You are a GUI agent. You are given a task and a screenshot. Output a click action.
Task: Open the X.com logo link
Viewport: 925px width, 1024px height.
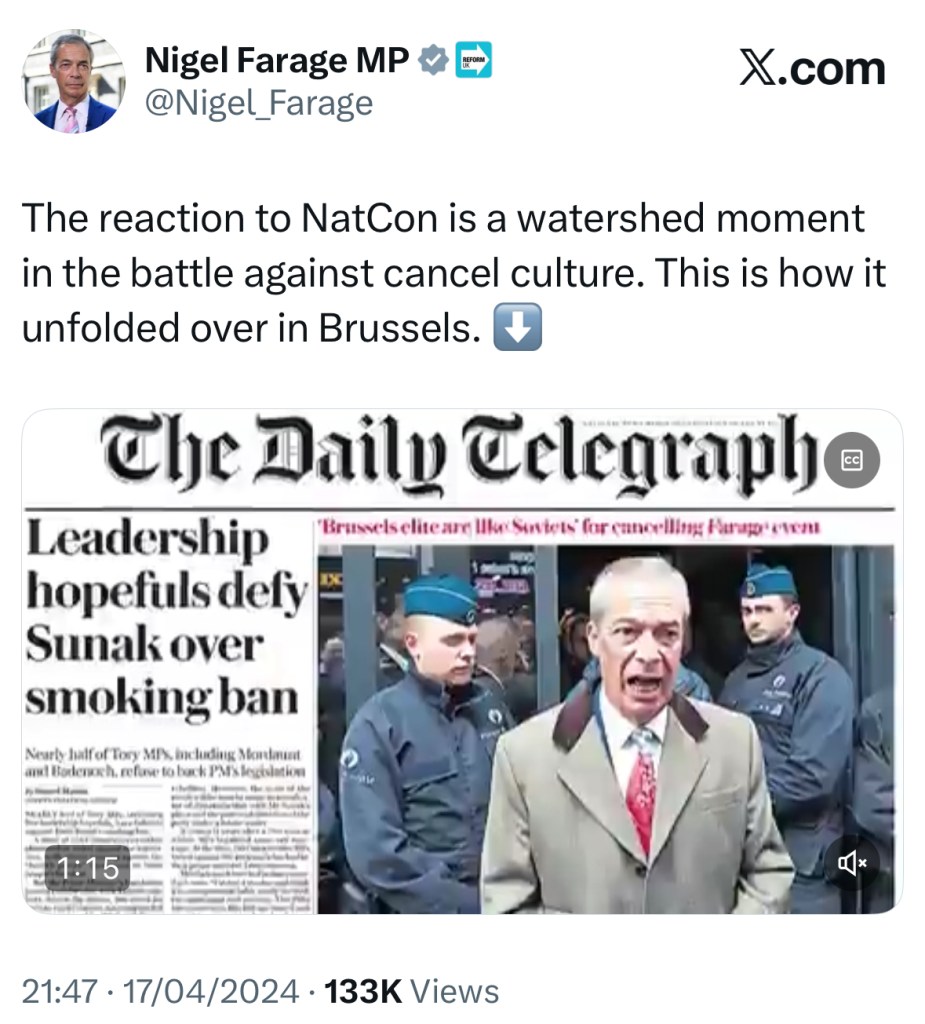click(813, 68)
